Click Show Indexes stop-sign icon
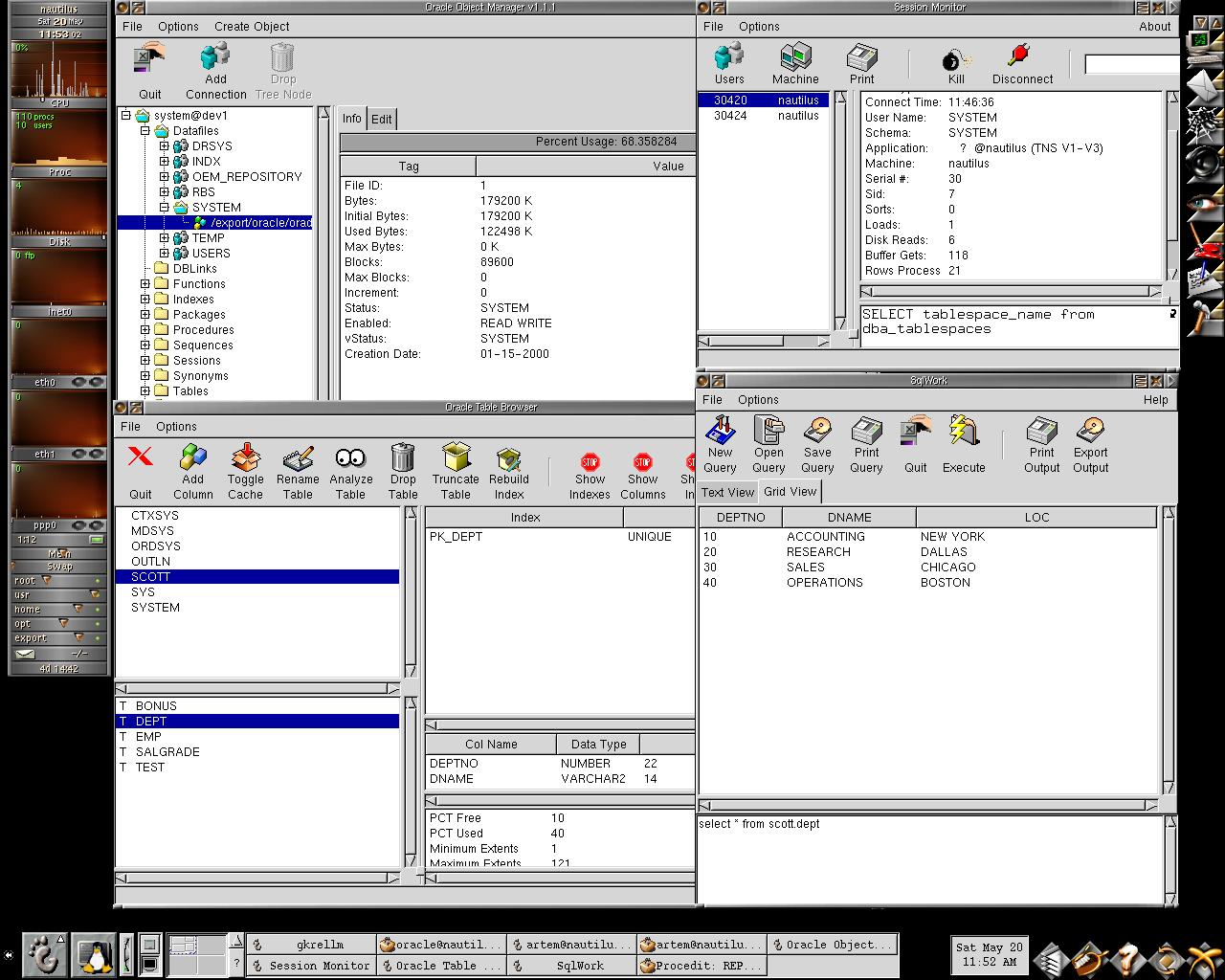 [x=590, y=462]
